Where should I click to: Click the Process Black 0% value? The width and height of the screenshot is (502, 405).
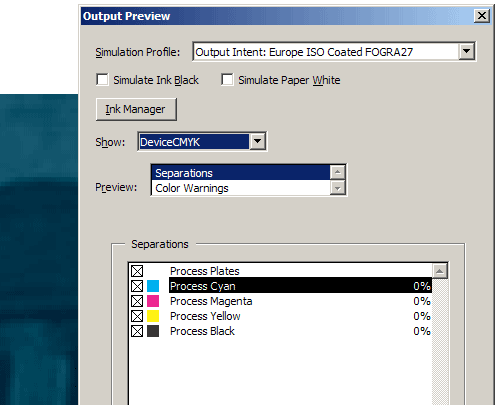(422, 331)
